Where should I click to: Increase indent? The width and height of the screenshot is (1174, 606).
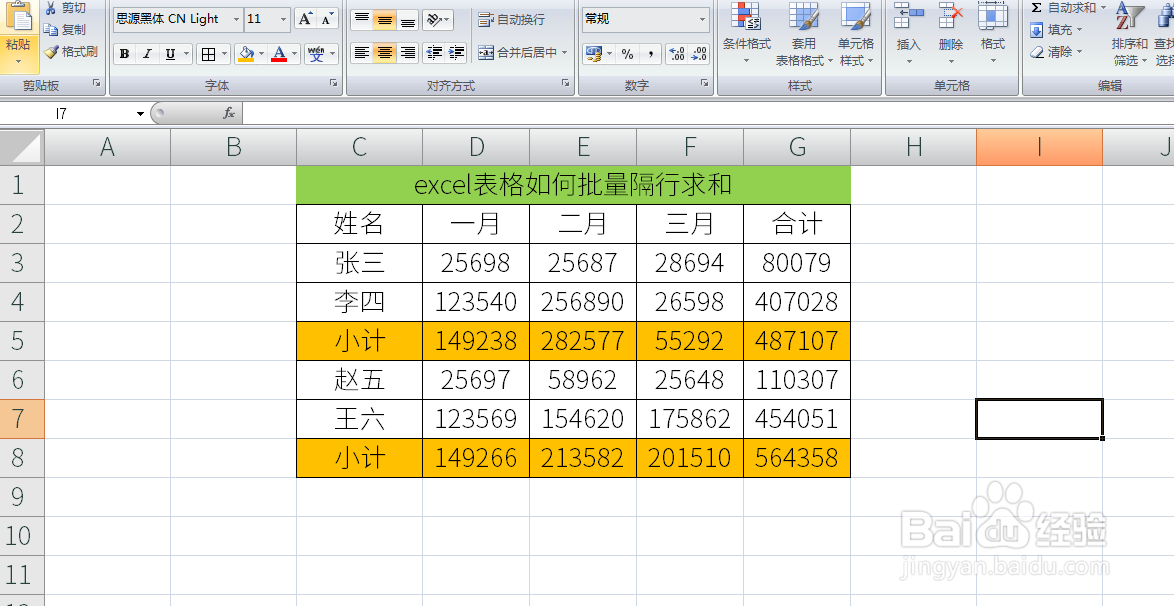coord(456,52)
